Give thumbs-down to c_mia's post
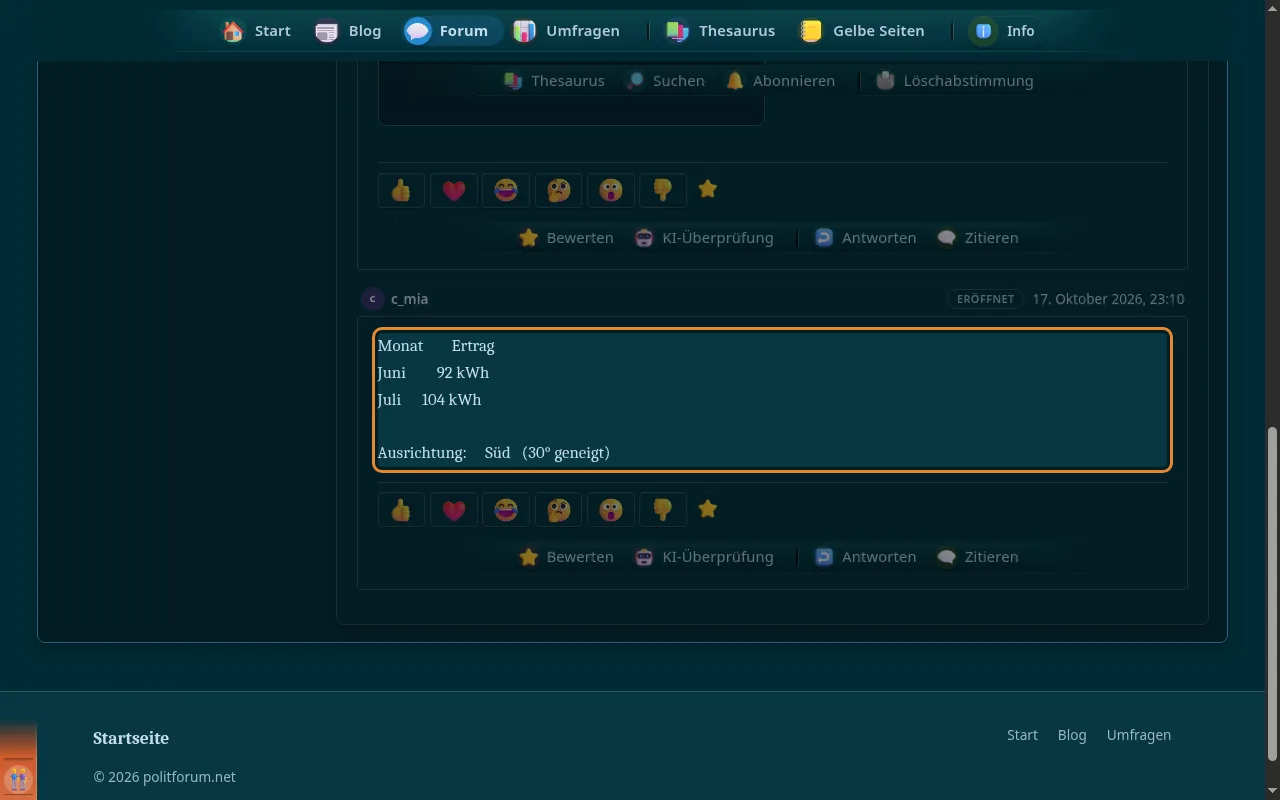Image resolution: width=1280 pixels, height=800 pixels. tap(662, 510)
